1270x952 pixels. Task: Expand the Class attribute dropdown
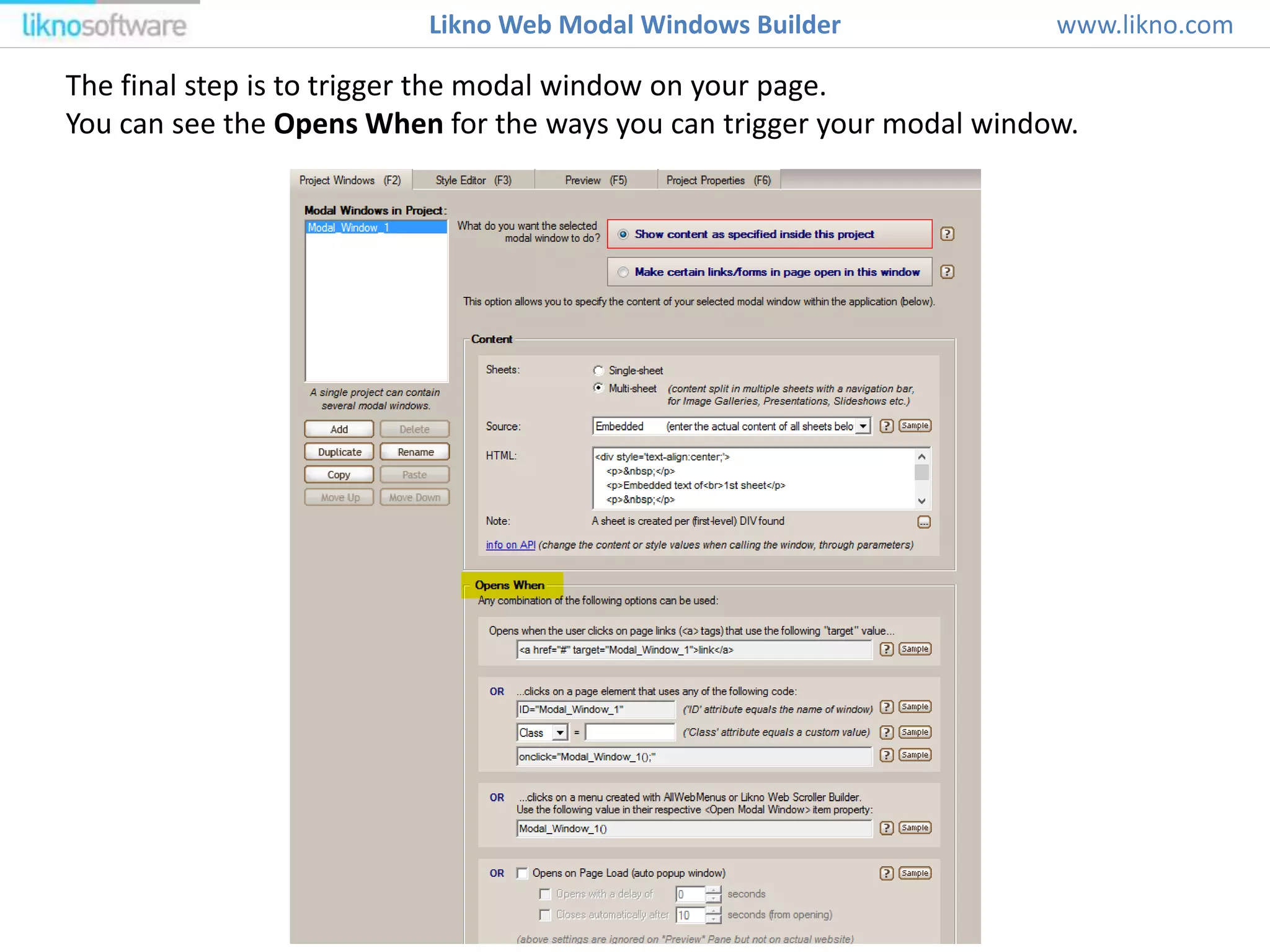click(x=560, y=733)
